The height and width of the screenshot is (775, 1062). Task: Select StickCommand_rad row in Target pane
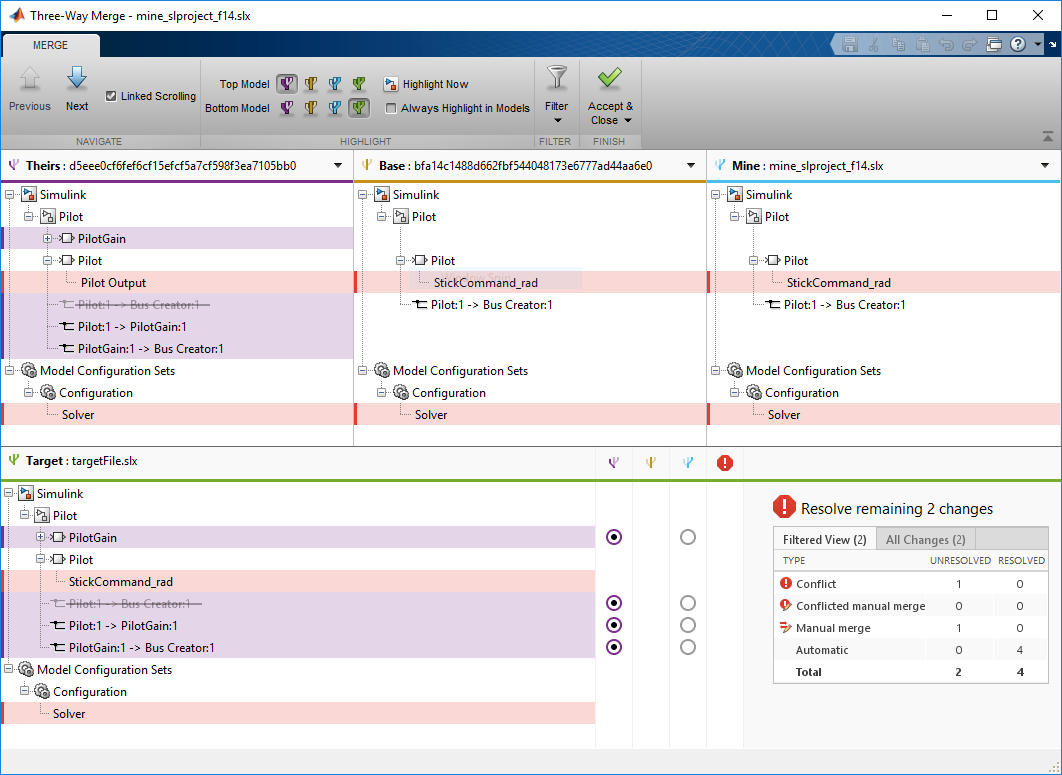(298, 581)
